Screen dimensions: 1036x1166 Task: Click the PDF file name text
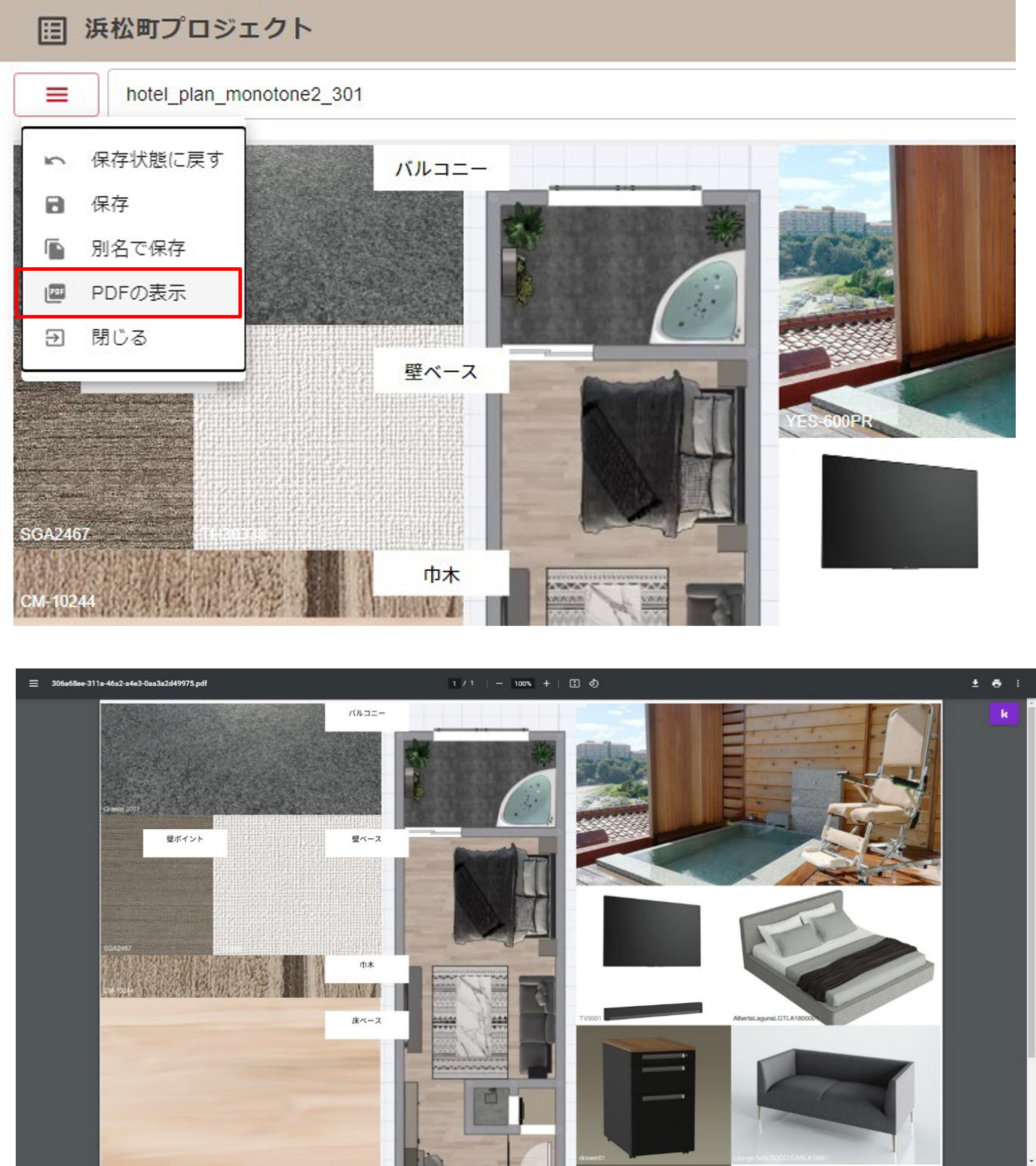click(129, 683)
